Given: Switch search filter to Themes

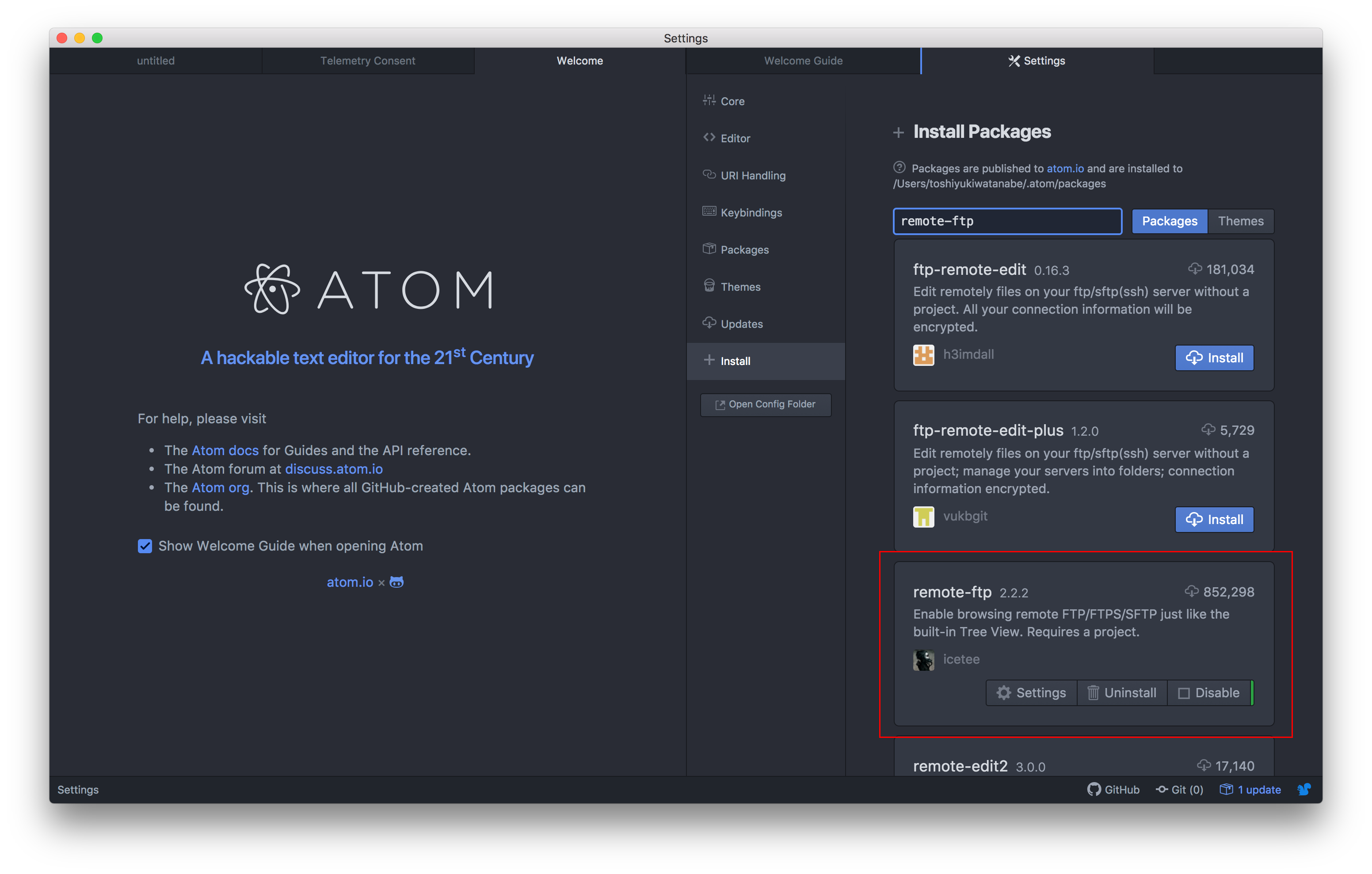Looking at the screenshot, I should point(1240,221).
